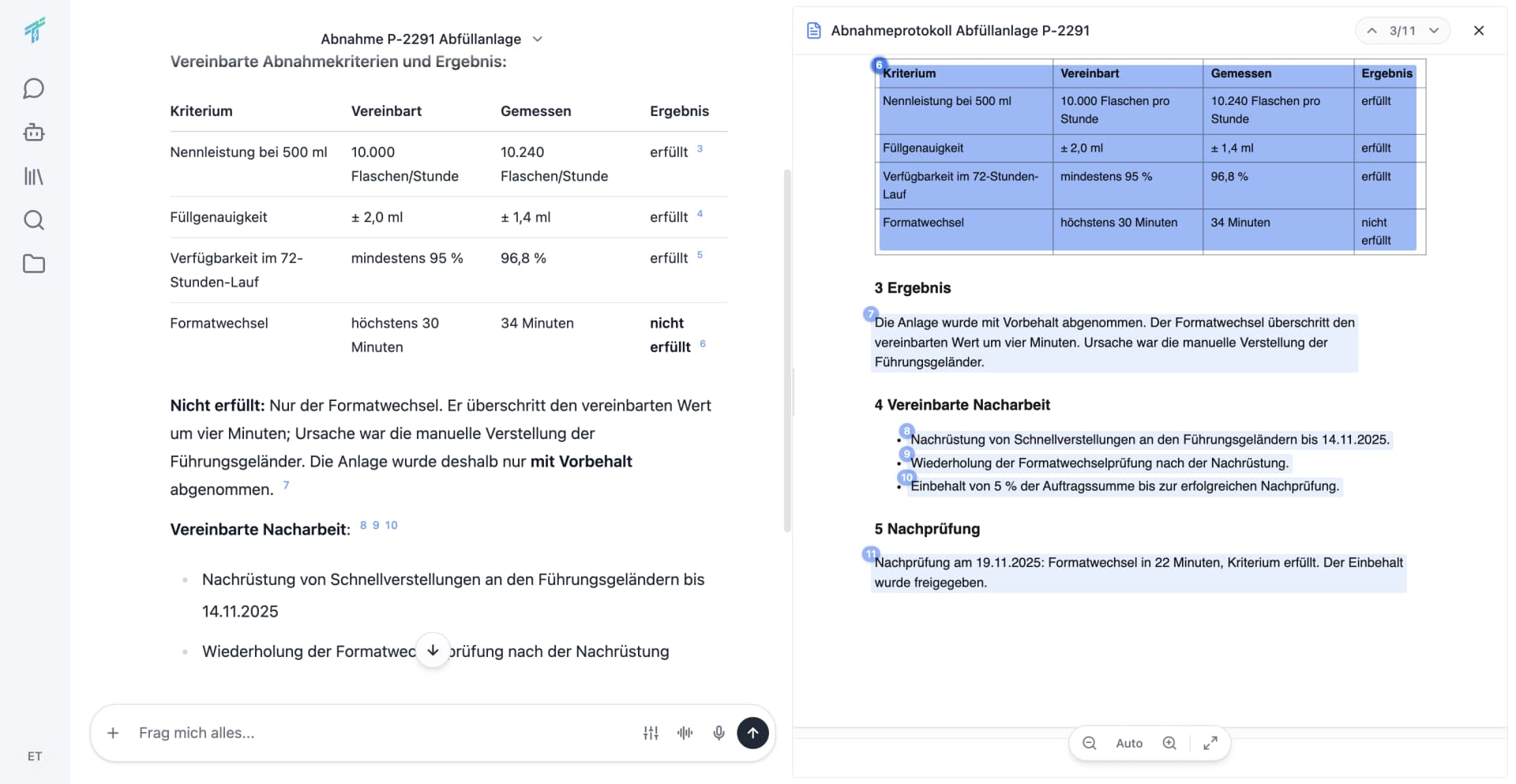Open the chat bubble icon in sidebar

[34, 88]
